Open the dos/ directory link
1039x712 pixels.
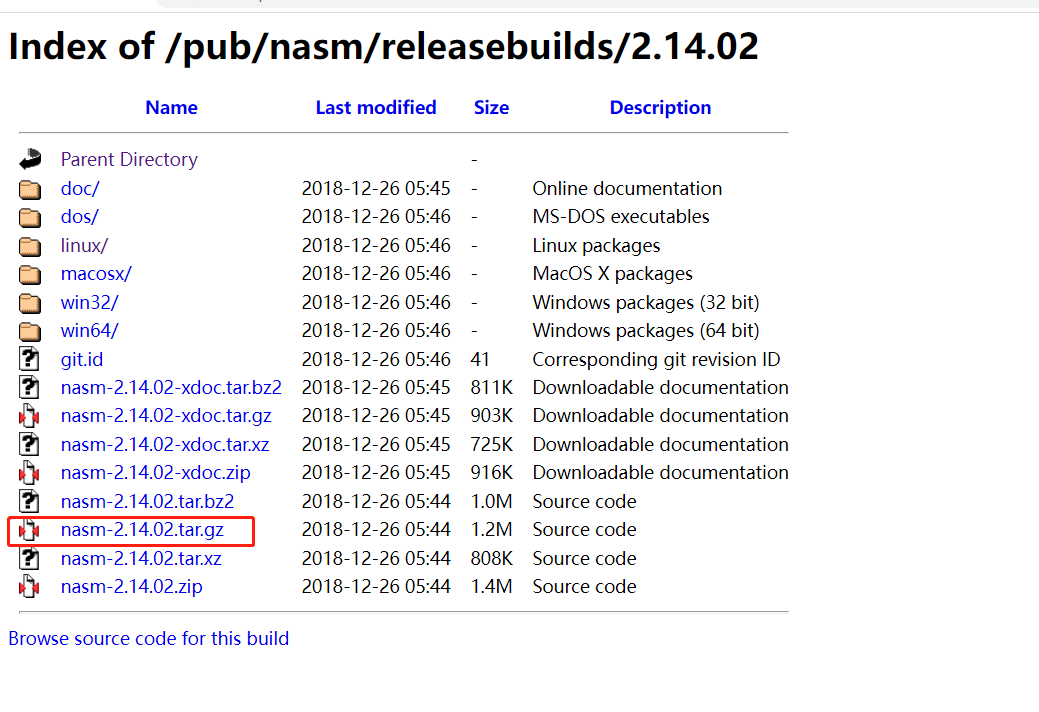pos(80,217)
